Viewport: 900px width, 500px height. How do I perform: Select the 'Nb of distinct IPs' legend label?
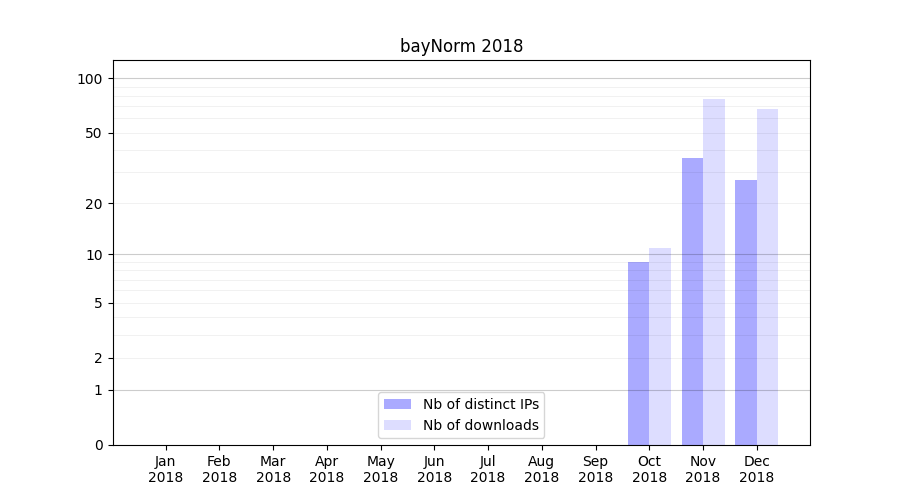click(480, 404)
